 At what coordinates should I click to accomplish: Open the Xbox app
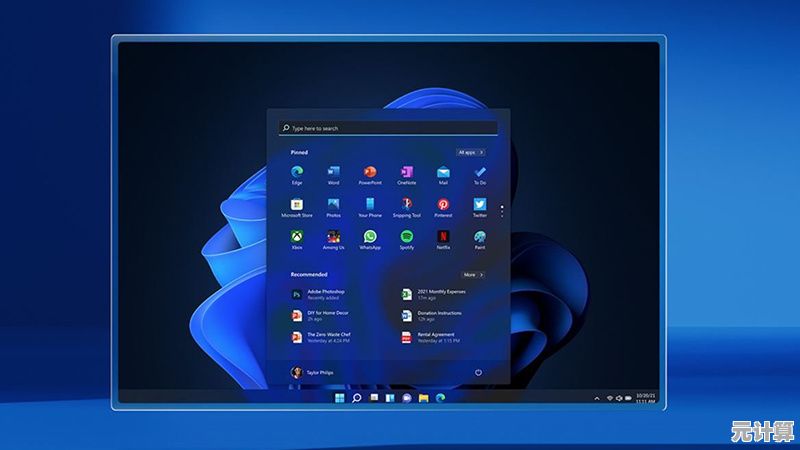(x=297, y=237)
